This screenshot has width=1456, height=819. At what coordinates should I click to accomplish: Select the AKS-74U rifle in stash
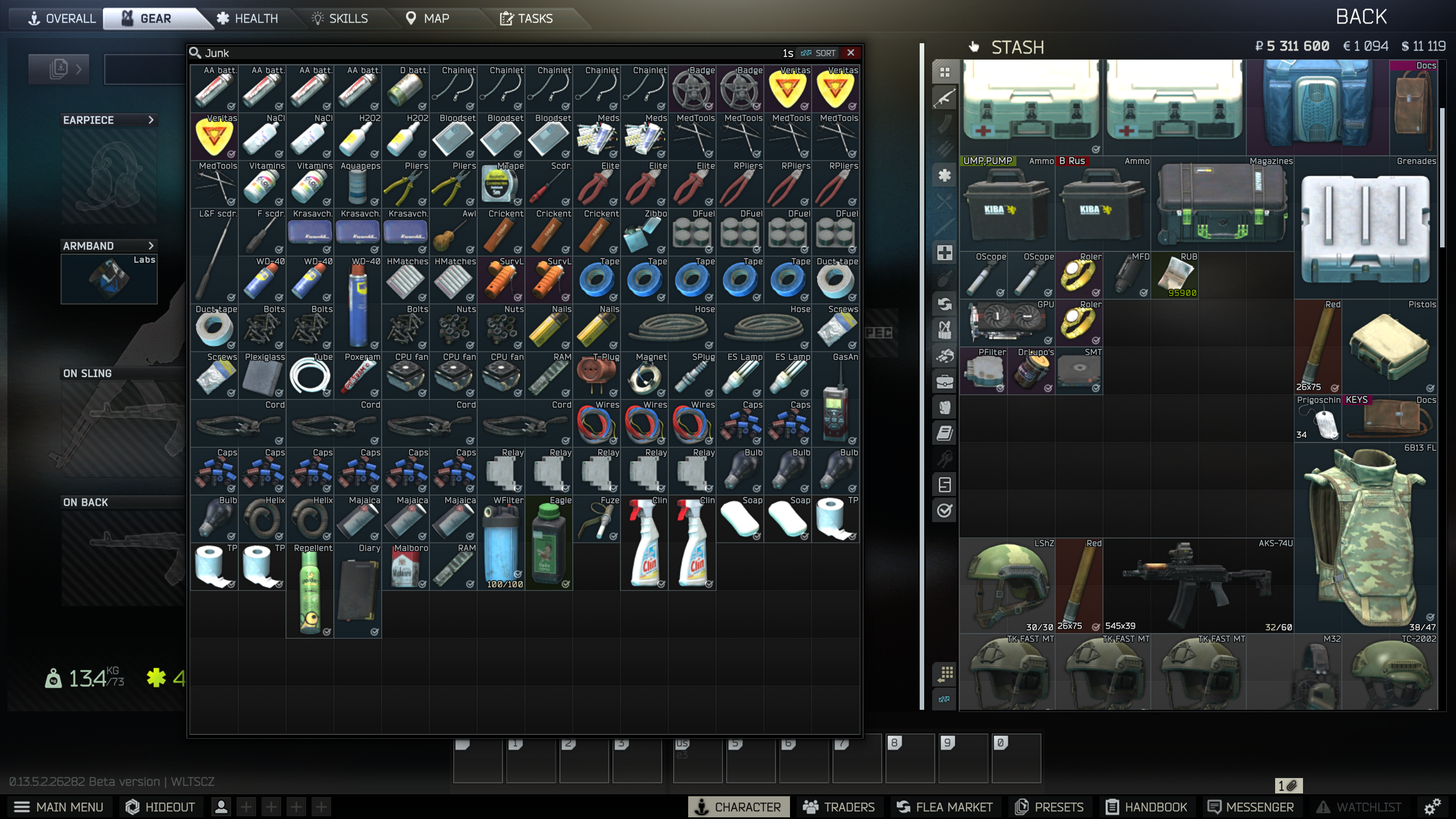[1198, 585]
